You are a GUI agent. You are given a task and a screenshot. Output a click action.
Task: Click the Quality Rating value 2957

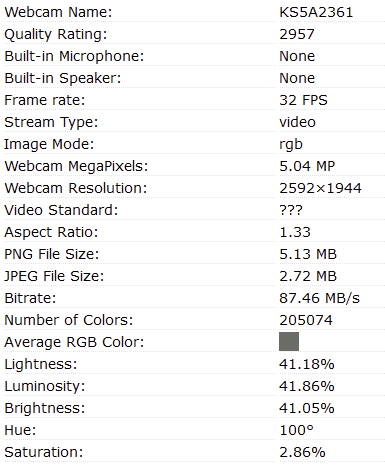297,34
